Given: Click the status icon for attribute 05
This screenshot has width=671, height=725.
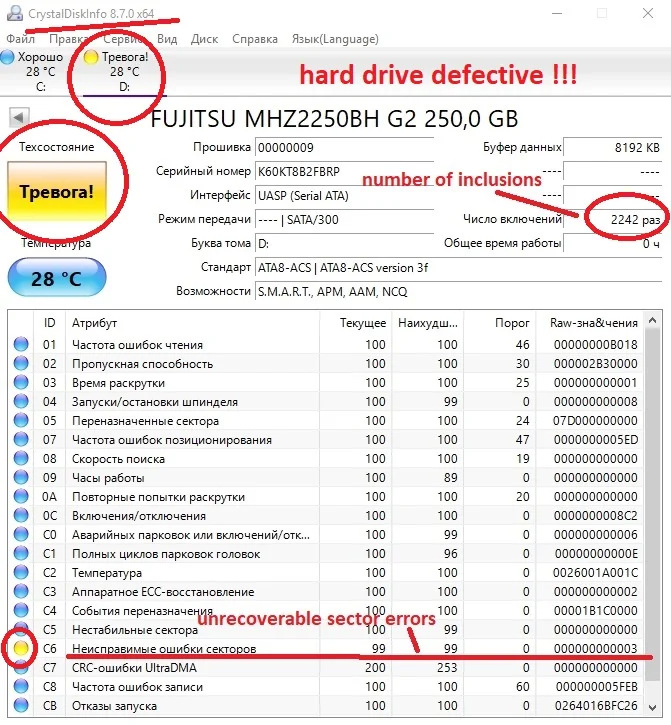Looking at the screenshot, I should click(21, 420).
